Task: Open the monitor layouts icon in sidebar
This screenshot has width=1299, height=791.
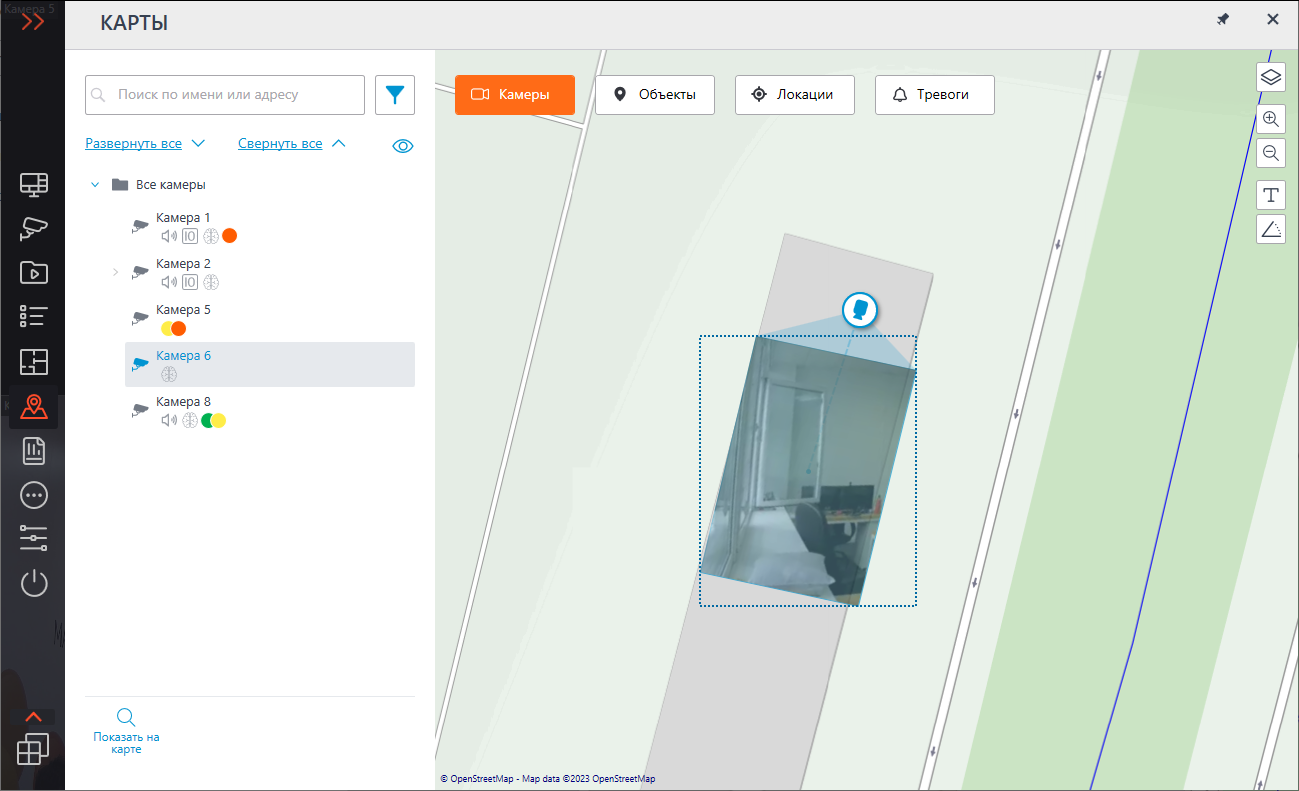Action: 34,184
